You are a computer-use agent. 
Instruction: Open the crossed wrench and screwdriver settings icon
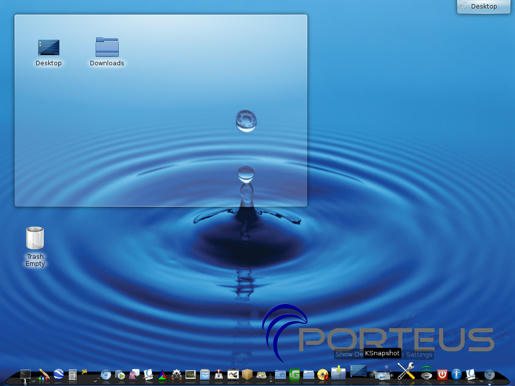tap(406, 371)
